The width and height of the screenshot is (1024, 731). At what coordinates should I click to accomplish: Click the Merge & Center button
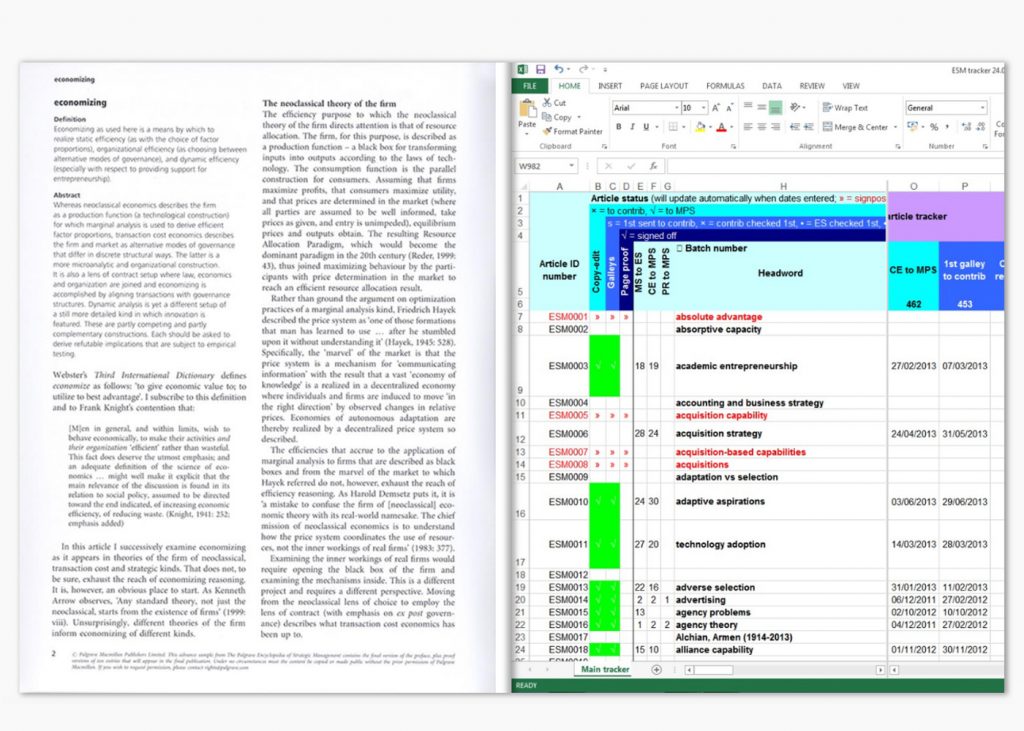[854, 127]
